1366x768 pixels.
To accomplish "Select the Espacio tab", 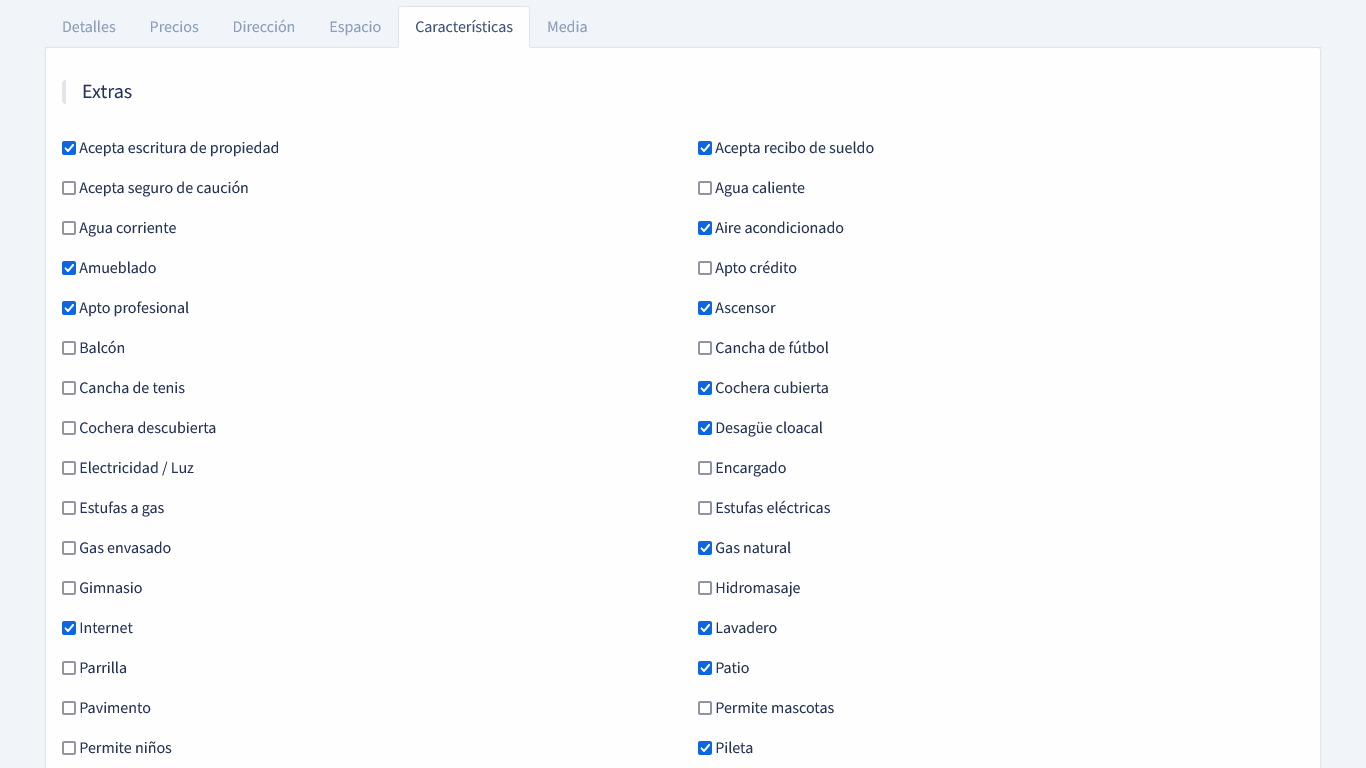I will [355, 27].
